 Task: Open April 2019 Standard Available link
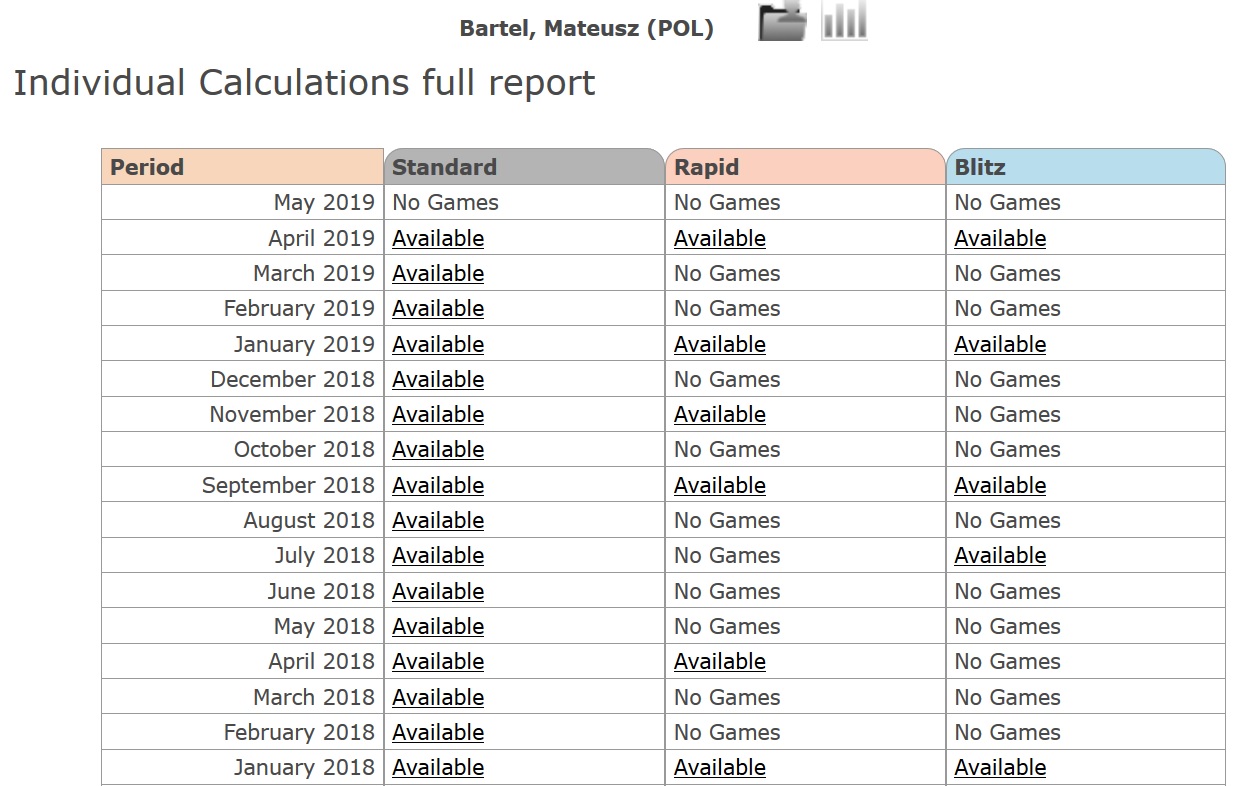coord(438,238)
